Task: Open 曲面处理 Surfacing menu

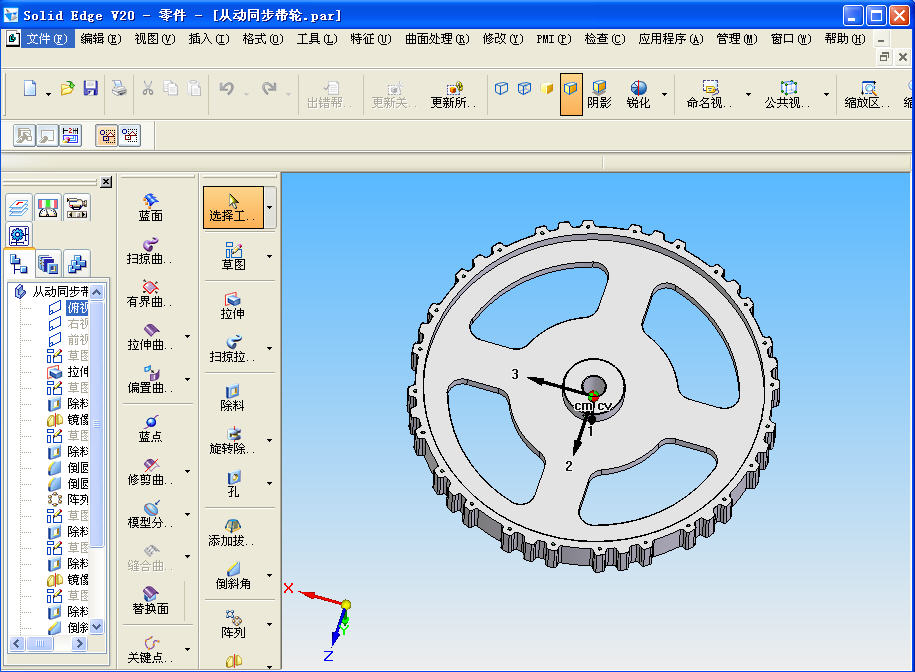Action: (x=437, y=39)
